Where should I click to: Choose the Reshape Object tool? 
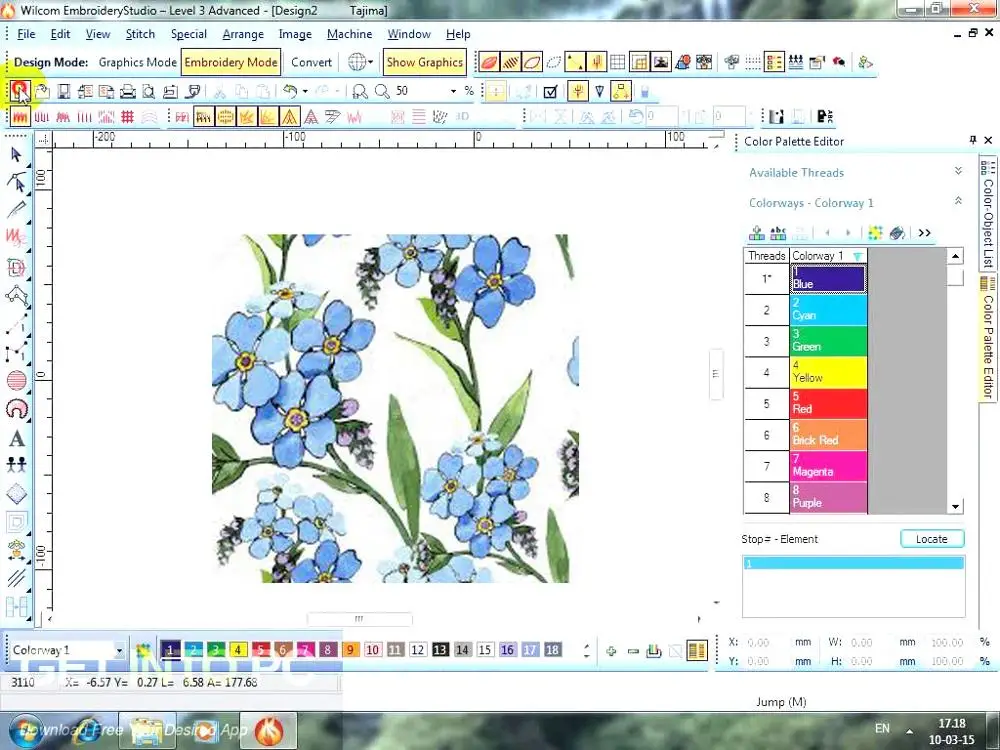point(16,182)
